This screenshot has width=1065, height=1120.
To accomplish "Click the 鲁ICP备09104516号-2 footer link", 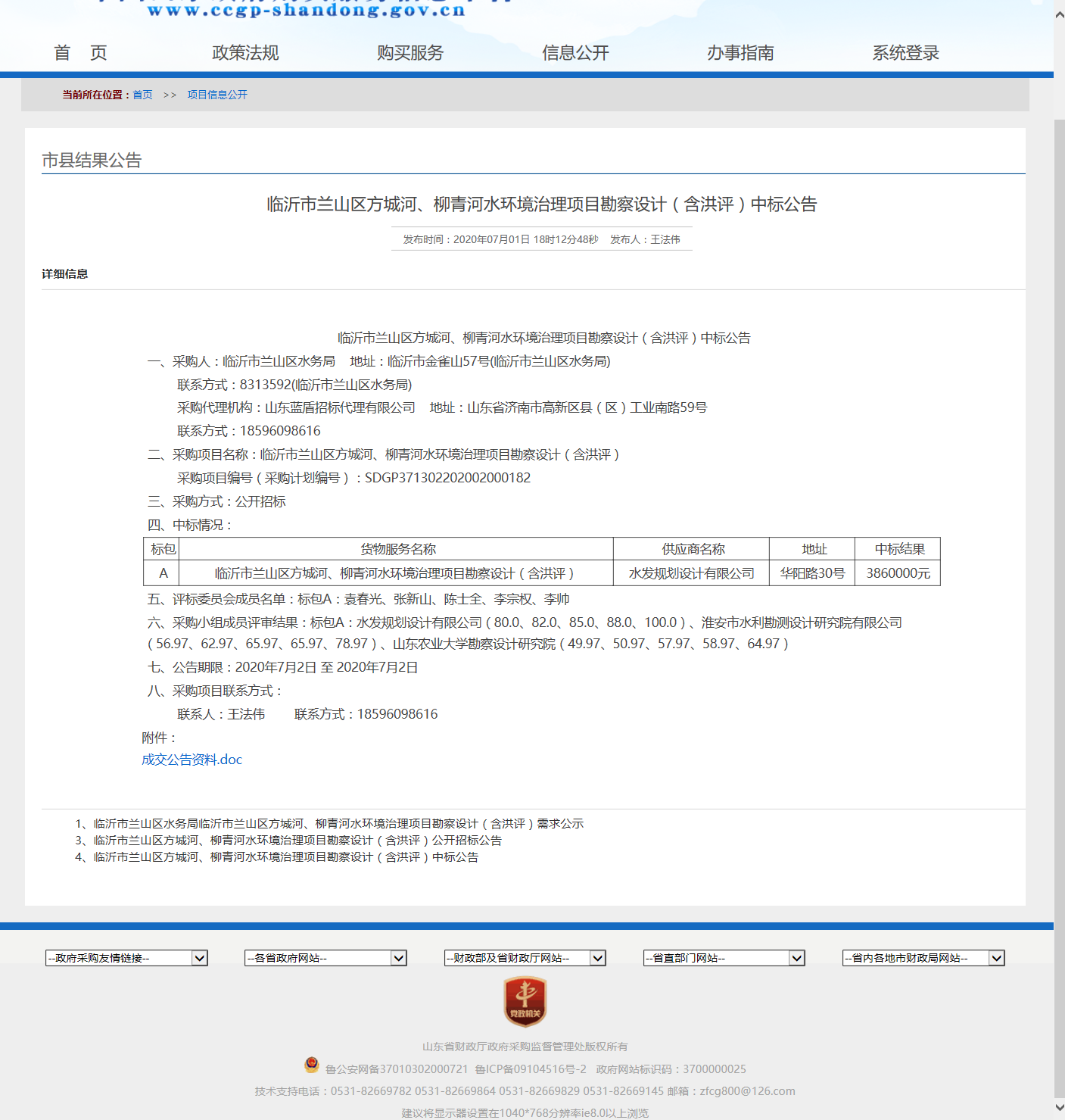I will click(531, 1069).
